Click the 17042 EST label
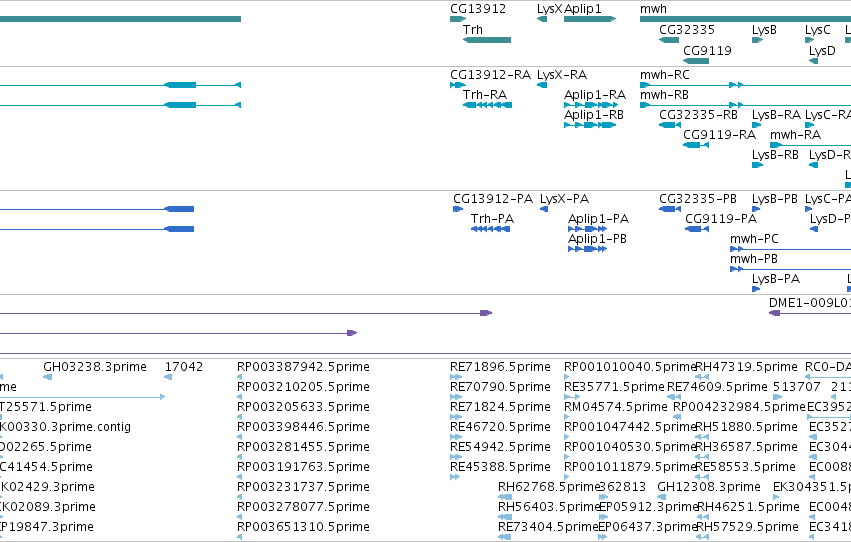The image size is (851, 542). click(183, 367)
